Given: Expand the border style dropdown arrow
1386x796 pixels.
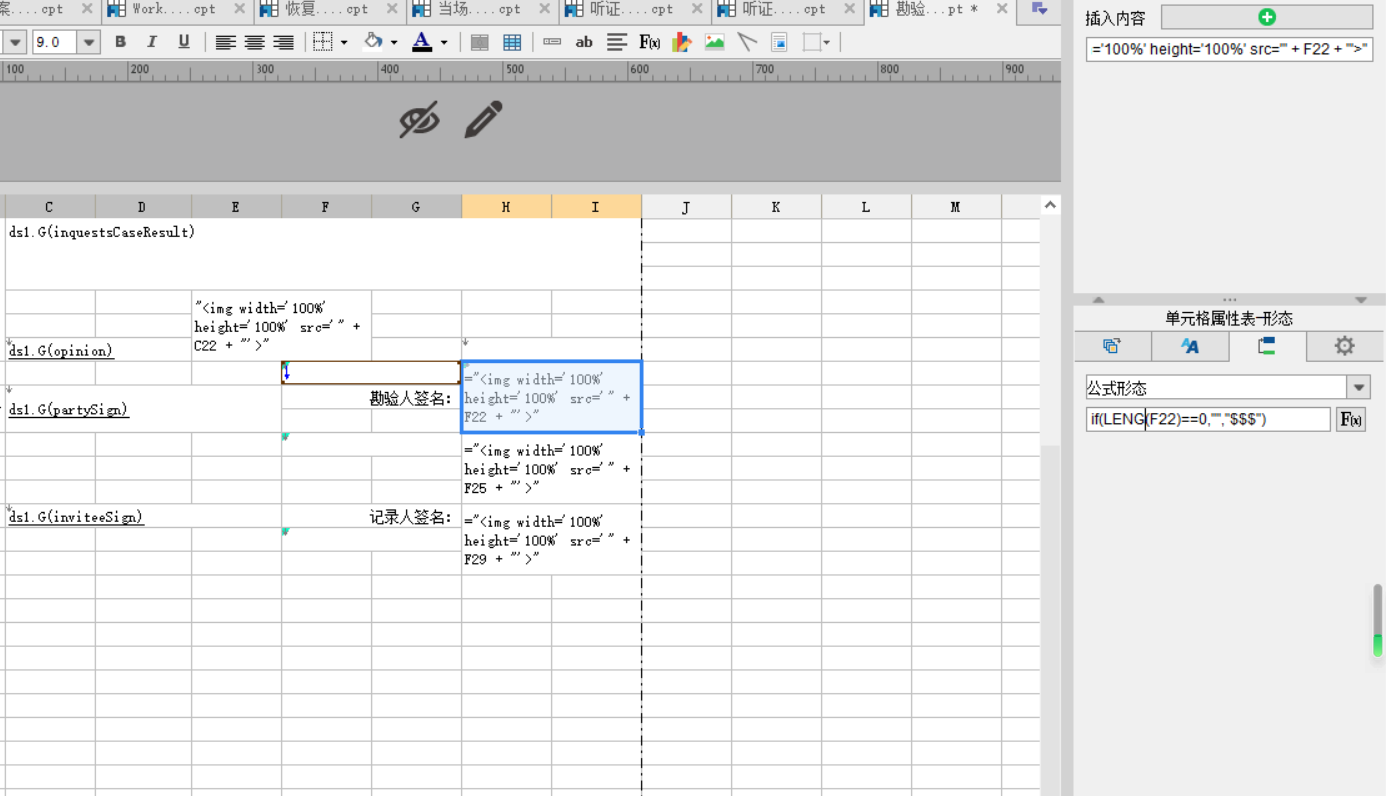Looking at the screenshot, I should pos(344,42).
